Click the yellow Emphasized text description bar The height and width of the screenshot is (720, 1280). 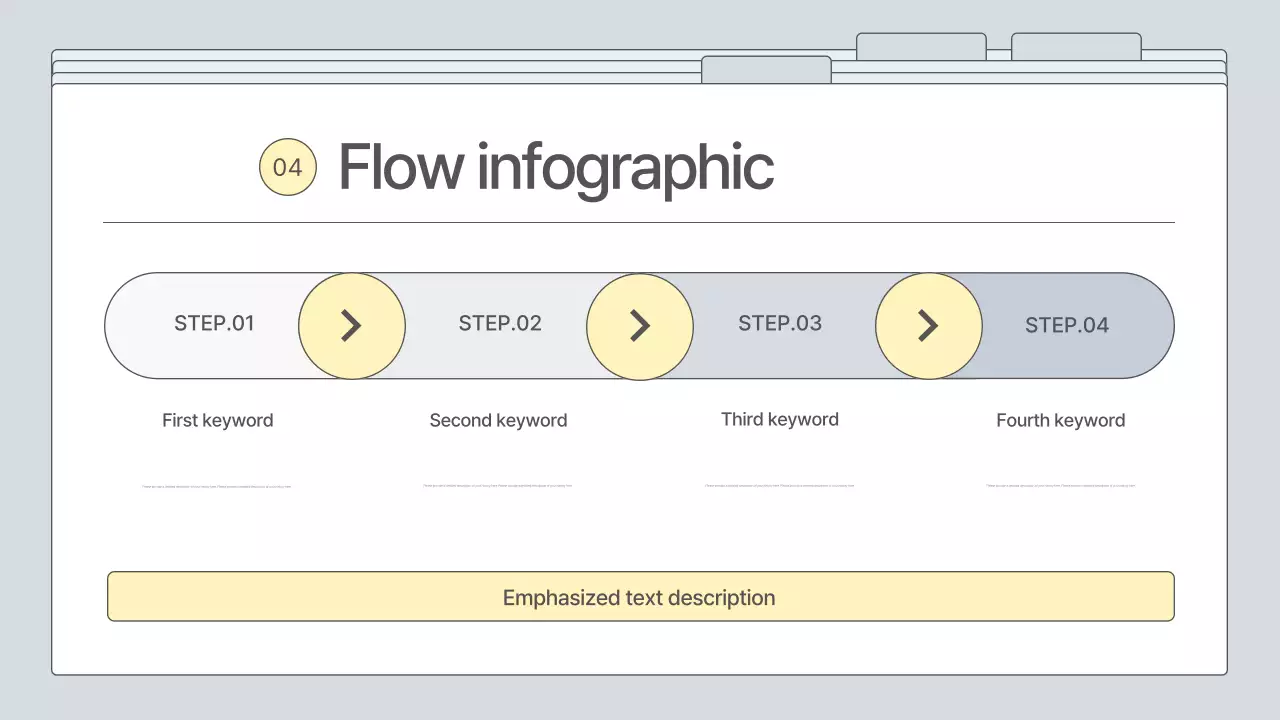click(640, 597)
